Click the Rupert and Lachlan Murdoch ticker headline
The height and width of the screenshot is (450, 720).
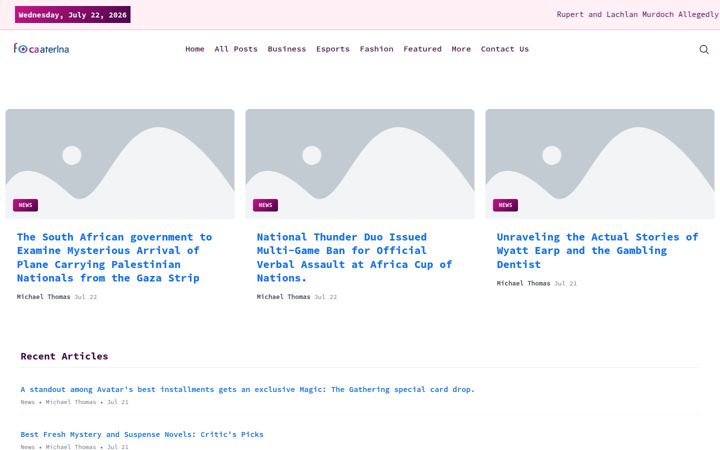click(x=637, y=14)
